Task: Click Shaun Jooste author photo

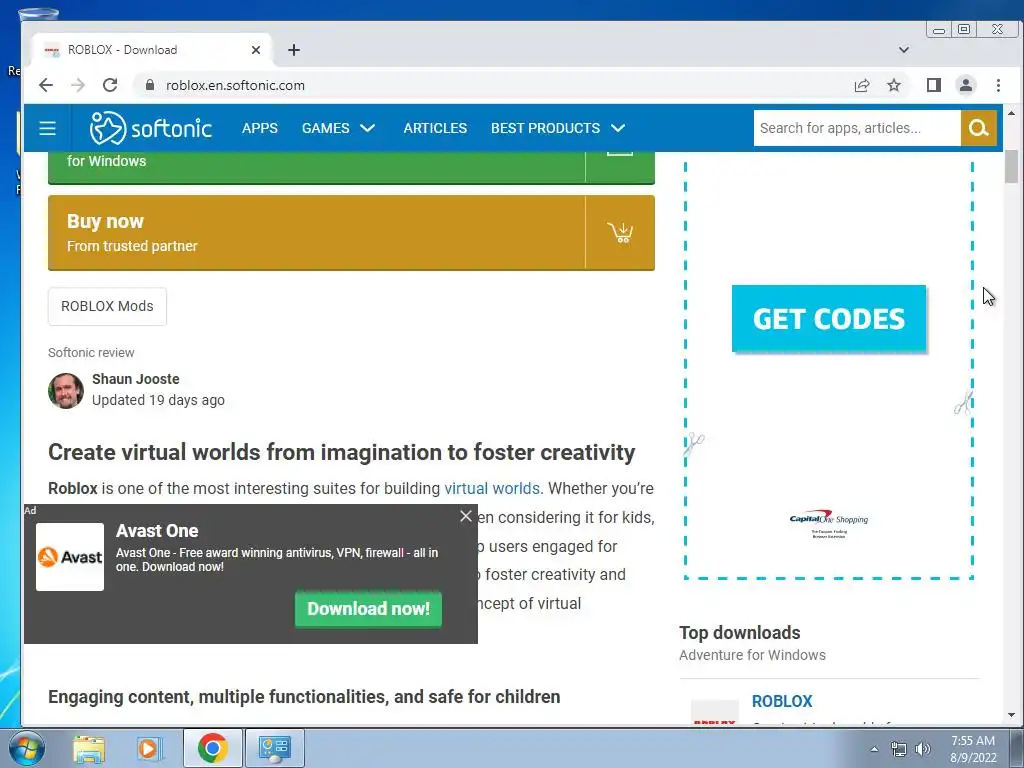Action: pos(66,391)
